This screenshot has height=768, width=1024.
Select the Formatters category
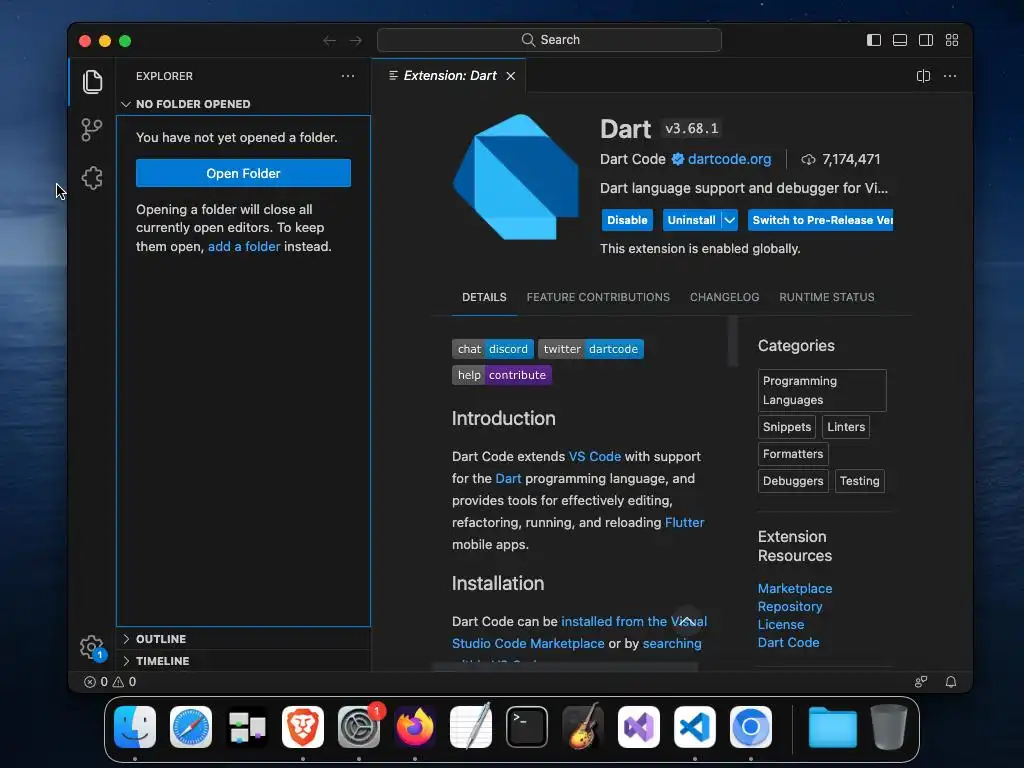click(x=793, y=454)
